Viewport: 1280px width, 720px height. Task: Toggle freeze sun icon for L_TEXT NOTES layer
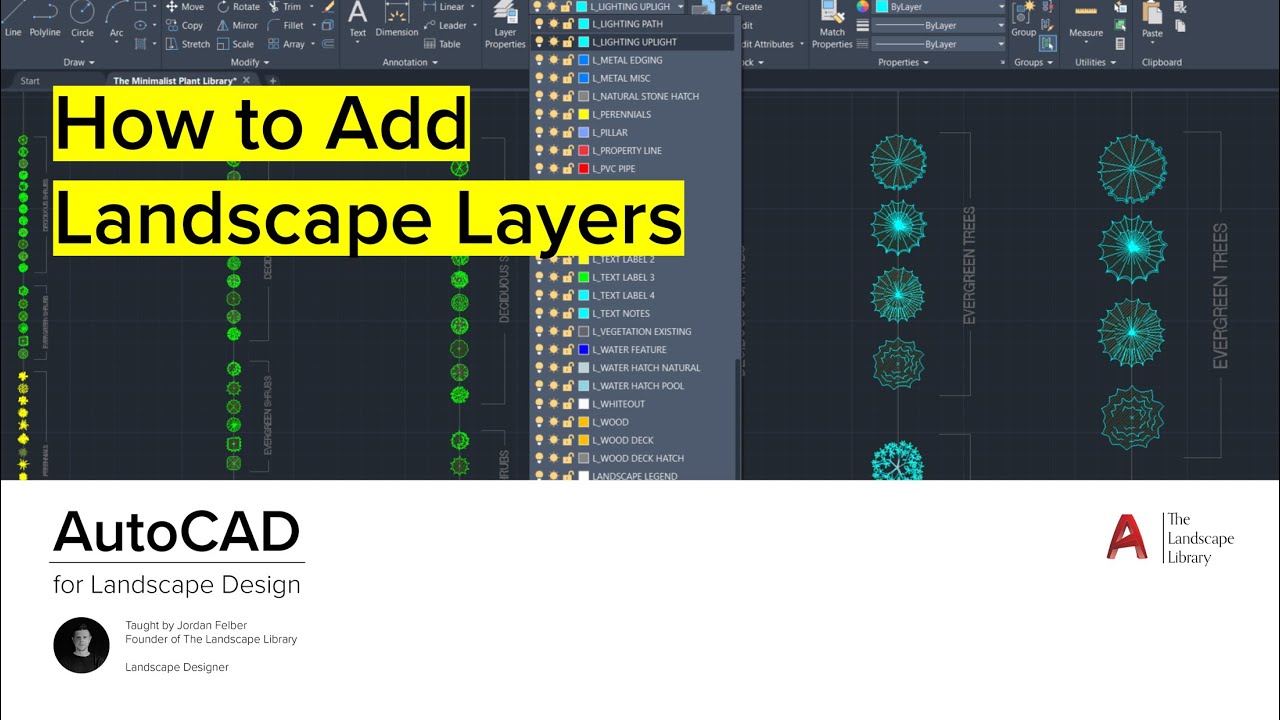pos(553,313)
